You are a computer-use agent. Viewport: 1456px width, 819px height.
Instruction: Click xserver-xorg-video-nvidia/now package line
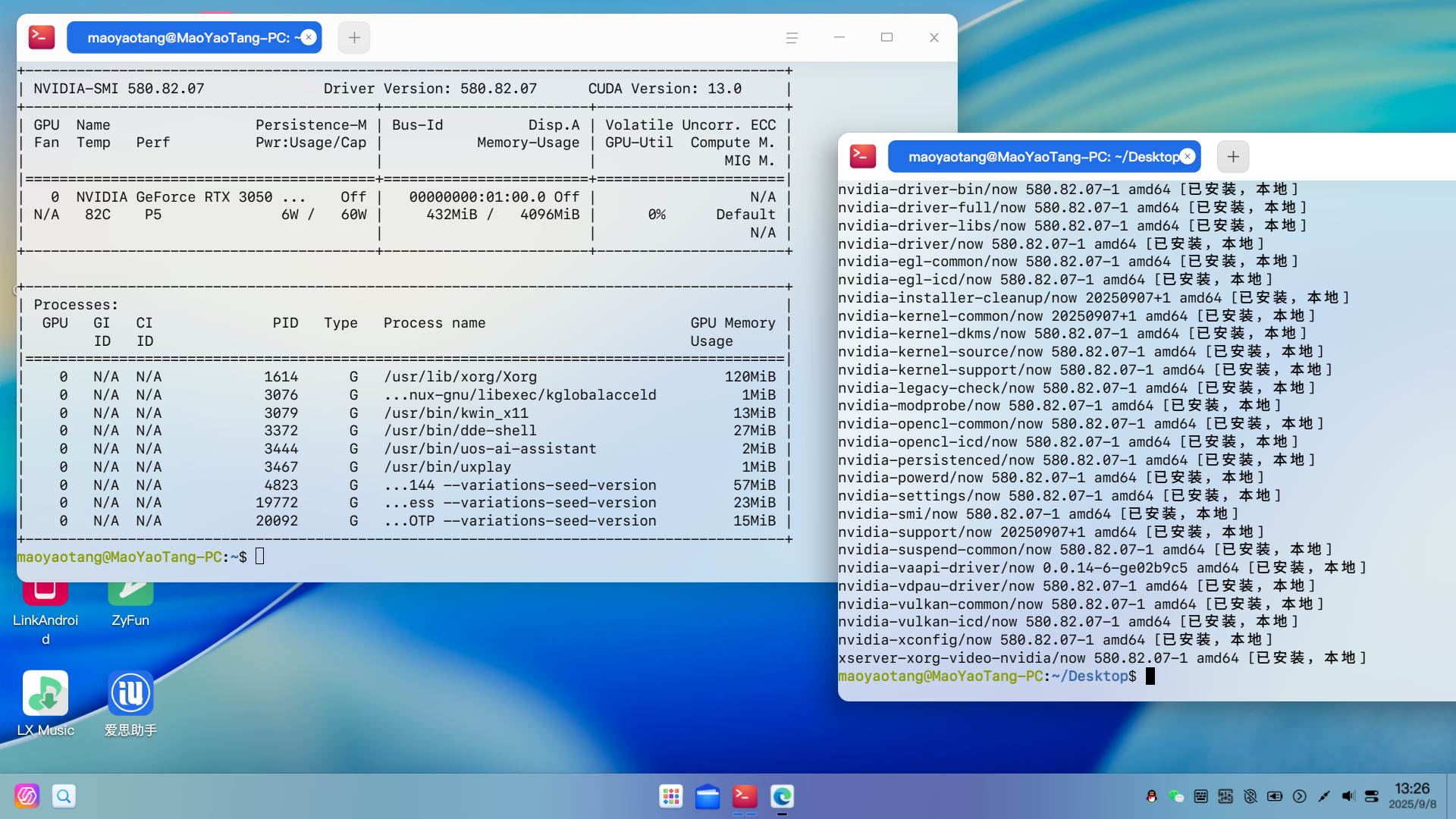pos(1102,658)
